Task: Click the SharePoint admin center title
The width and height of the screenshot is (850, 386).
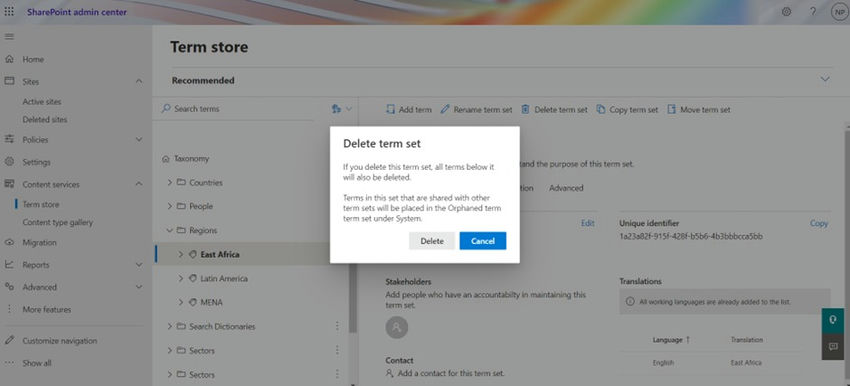Action: pos(77,12)
